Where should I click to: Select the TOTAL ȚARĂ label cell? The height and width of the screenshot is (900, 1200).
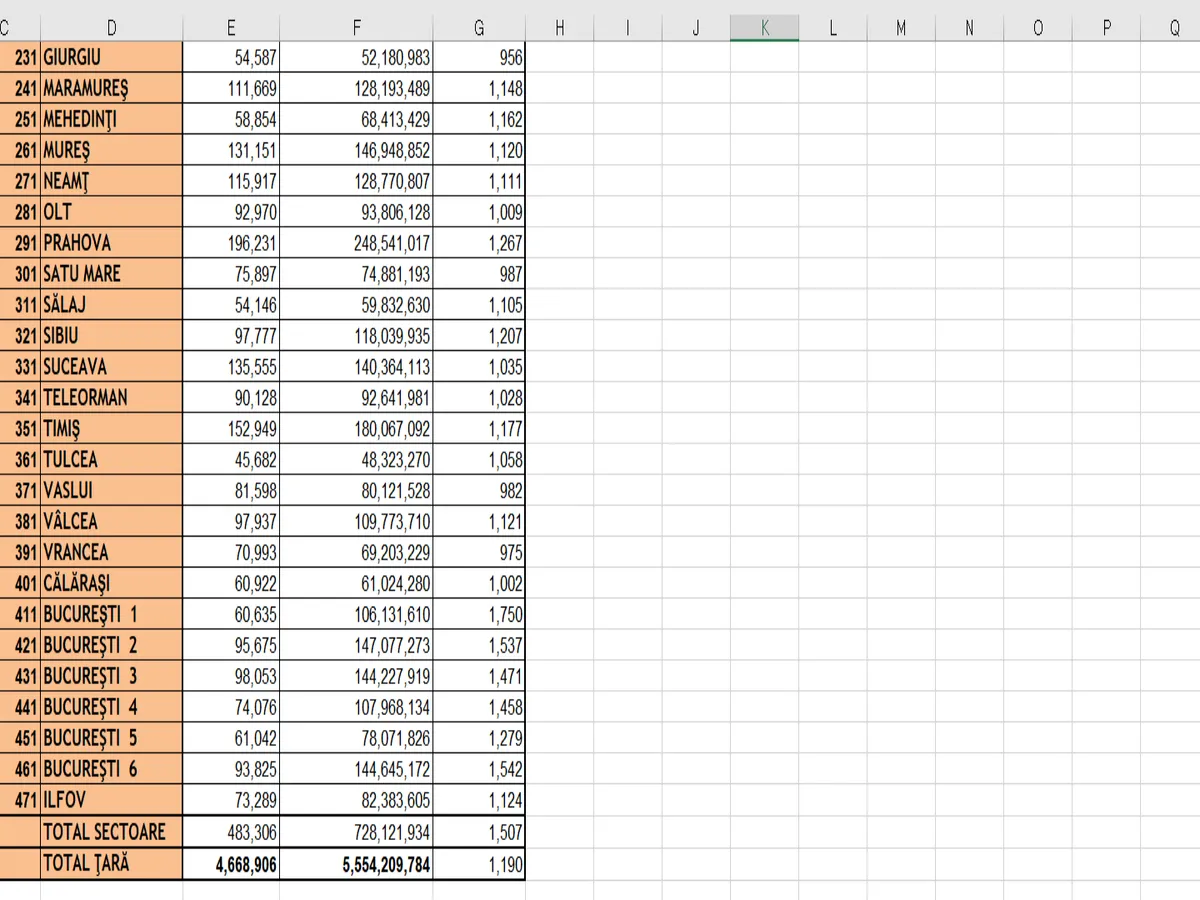111,864
